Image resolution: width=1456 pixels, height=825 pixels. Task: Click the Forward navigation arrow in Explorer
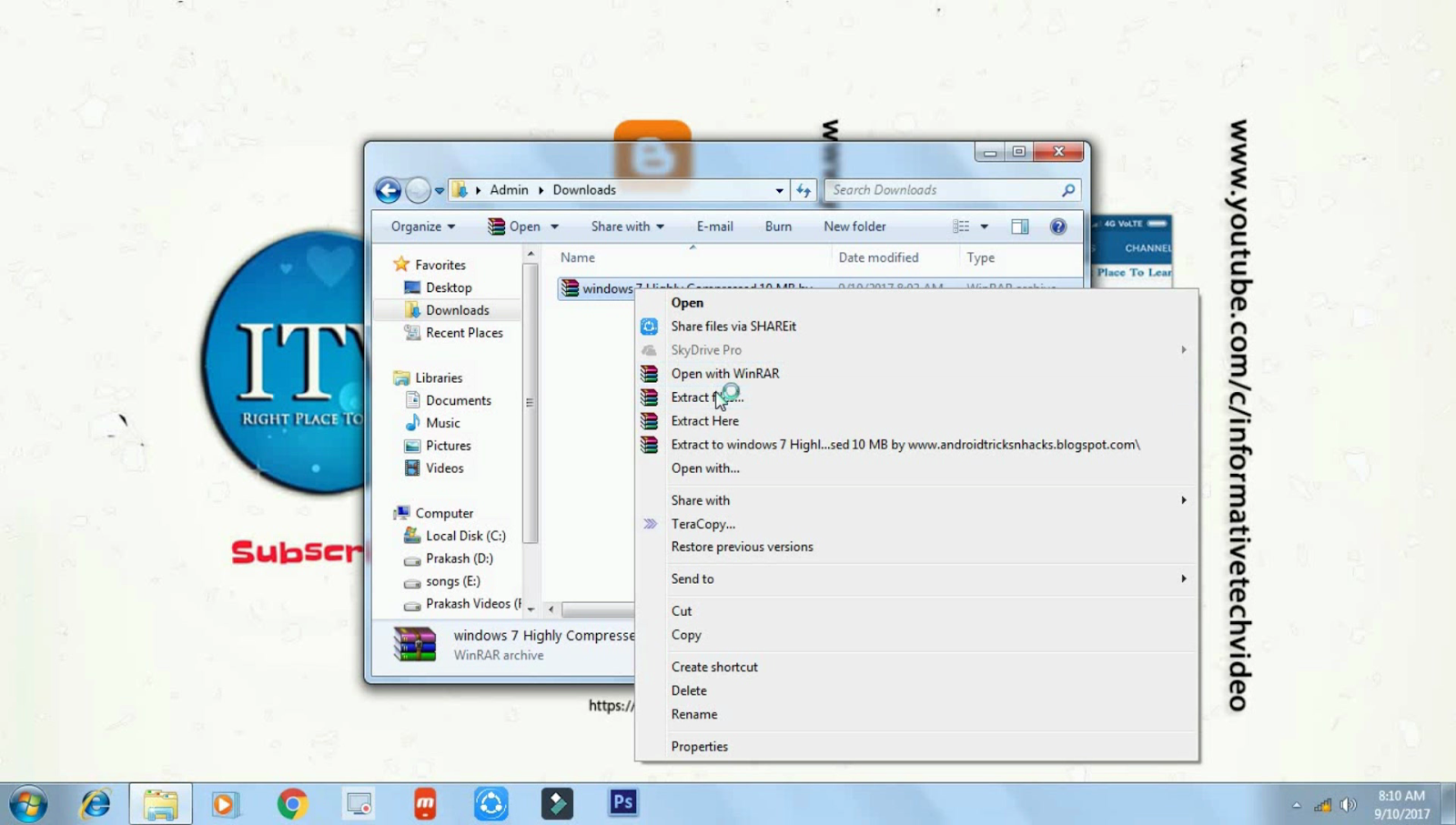pyautogui.click(x=418, y=190)
